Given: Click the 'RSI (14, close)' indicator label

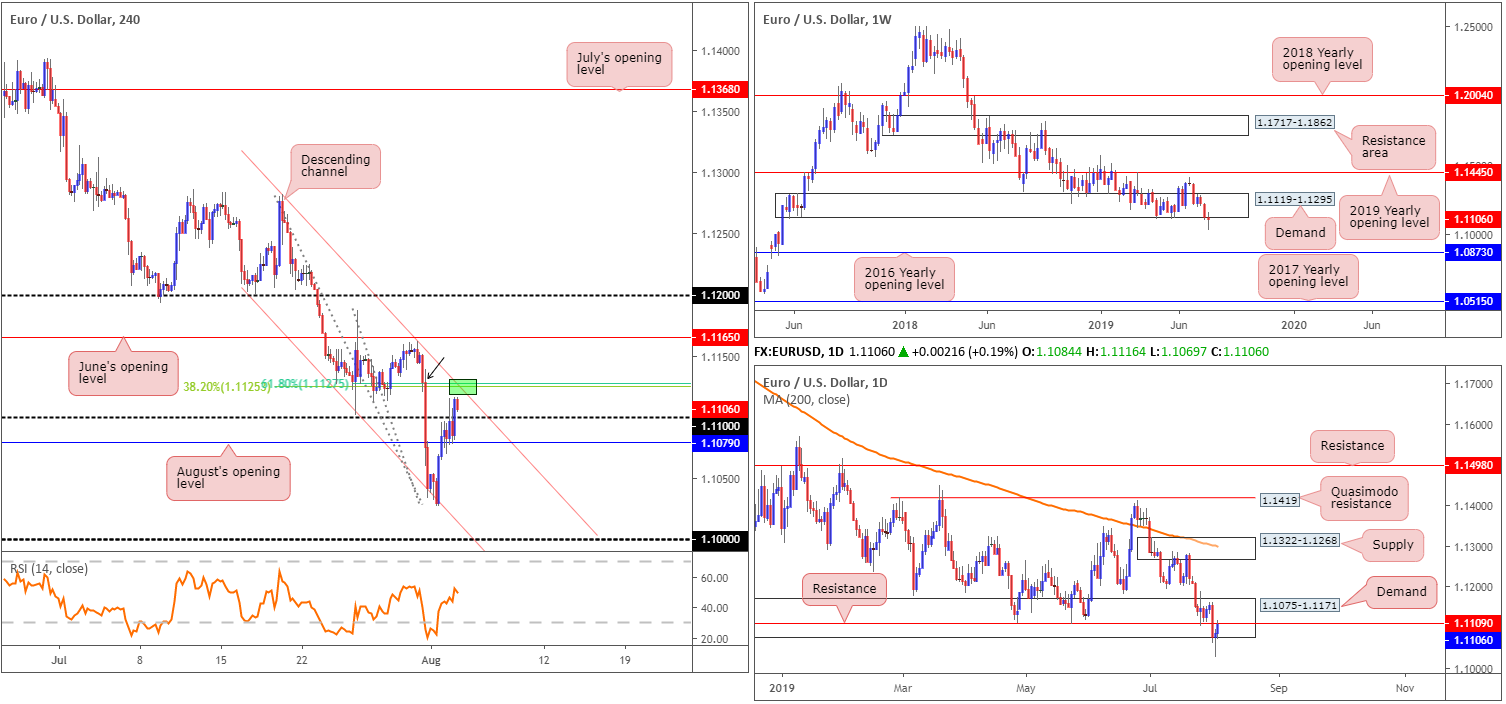Looking at the screenshot, I should pyautogui.click(x=49, y=569).
